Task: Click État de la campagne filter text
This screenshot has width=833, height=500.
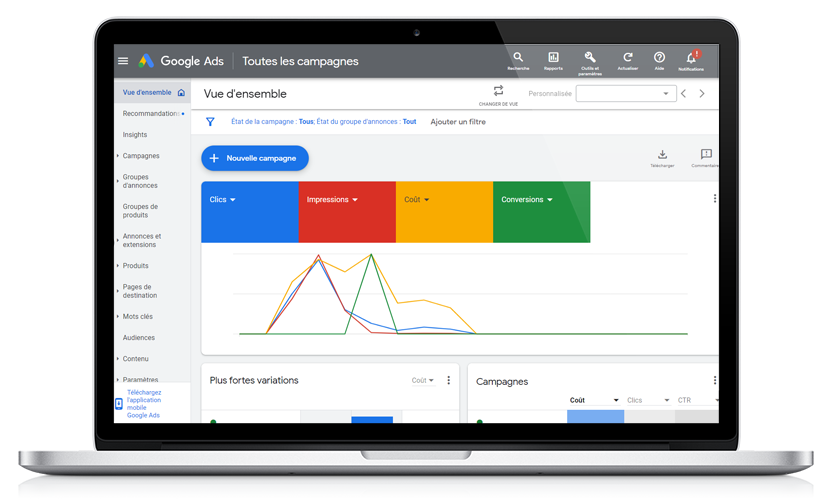Action: (272, 122)
